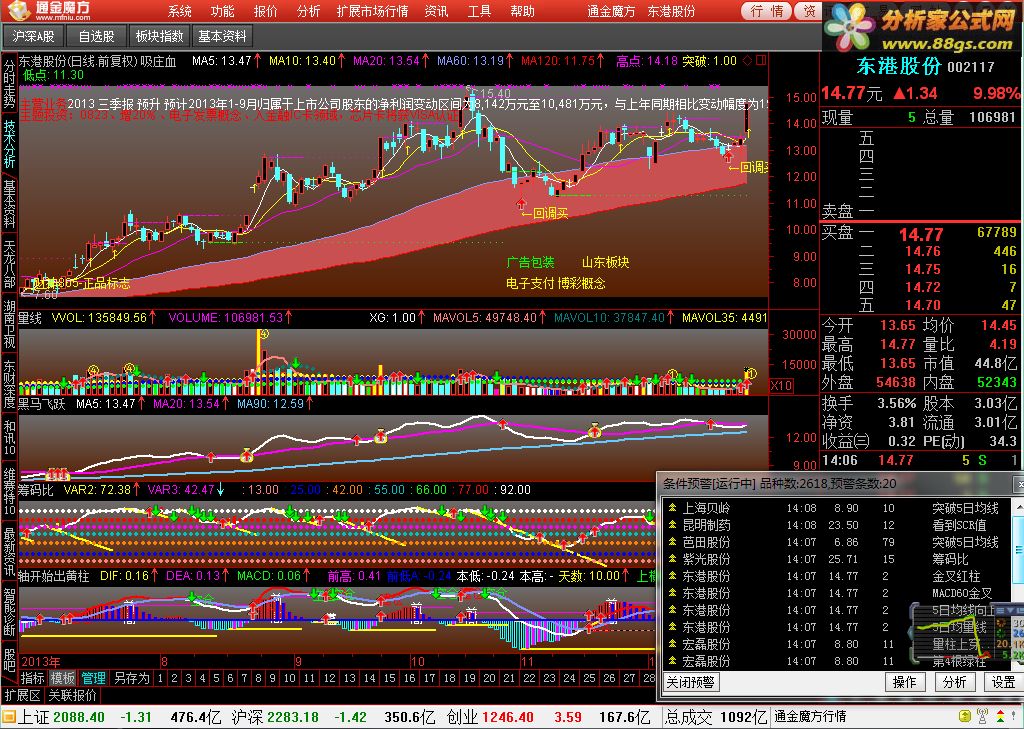Select the 分时走势 sidebar tab
Viewport: 1024px width, 729px height.
[9, 84]
